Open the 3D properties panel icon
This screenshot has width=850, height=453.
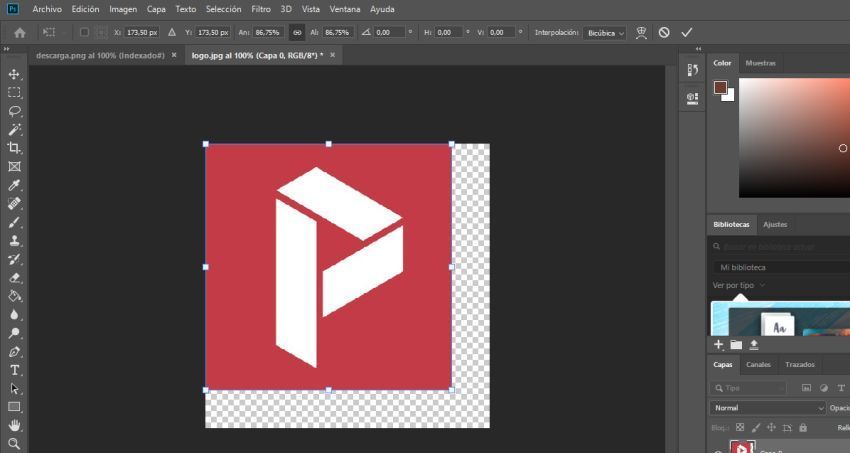pos(692,98)
